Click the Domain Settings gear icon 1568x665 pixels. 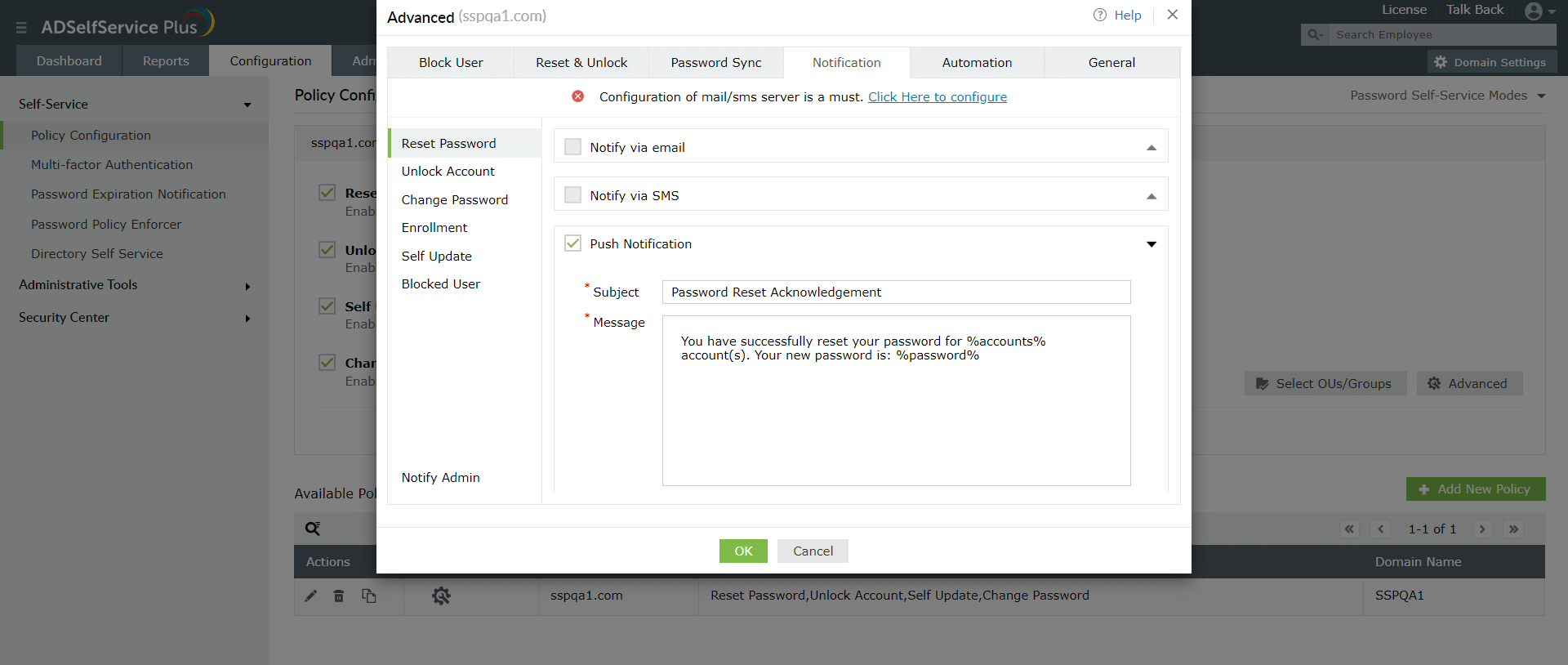click(1441, 62)
